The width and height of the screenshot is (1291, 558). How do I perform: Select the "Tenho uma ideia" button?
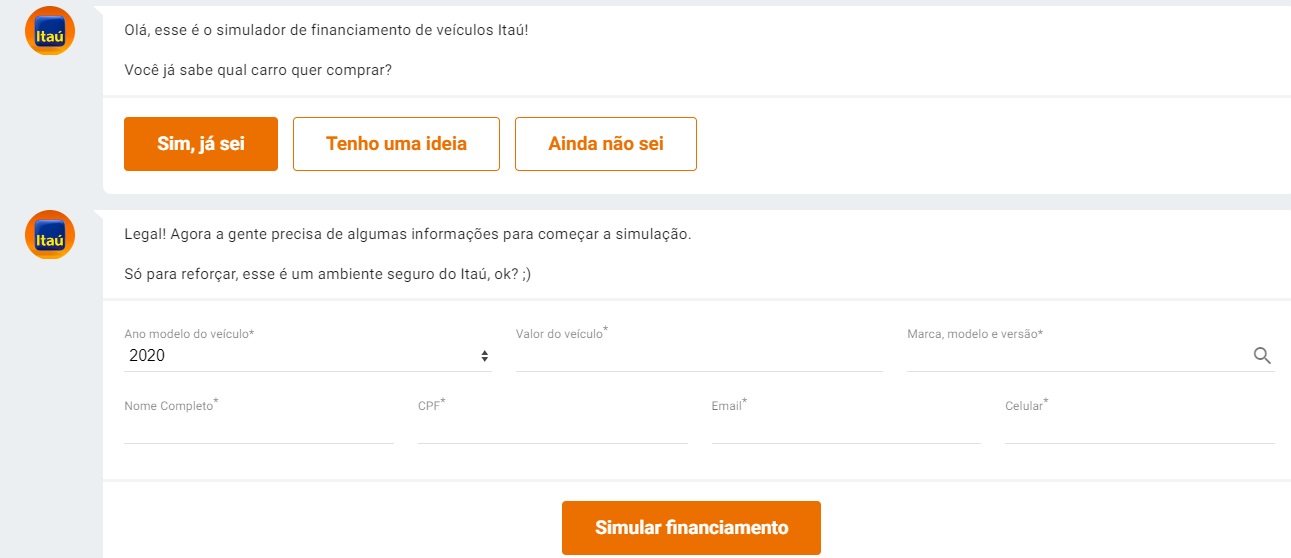point(396,144)
